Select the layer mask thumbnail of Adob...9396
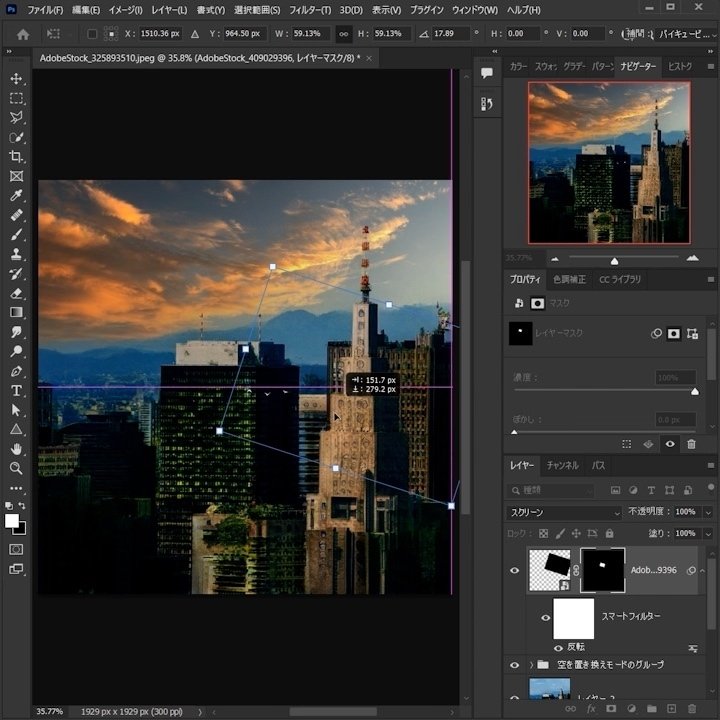This screenshot has width=720, height=720. 602,570
